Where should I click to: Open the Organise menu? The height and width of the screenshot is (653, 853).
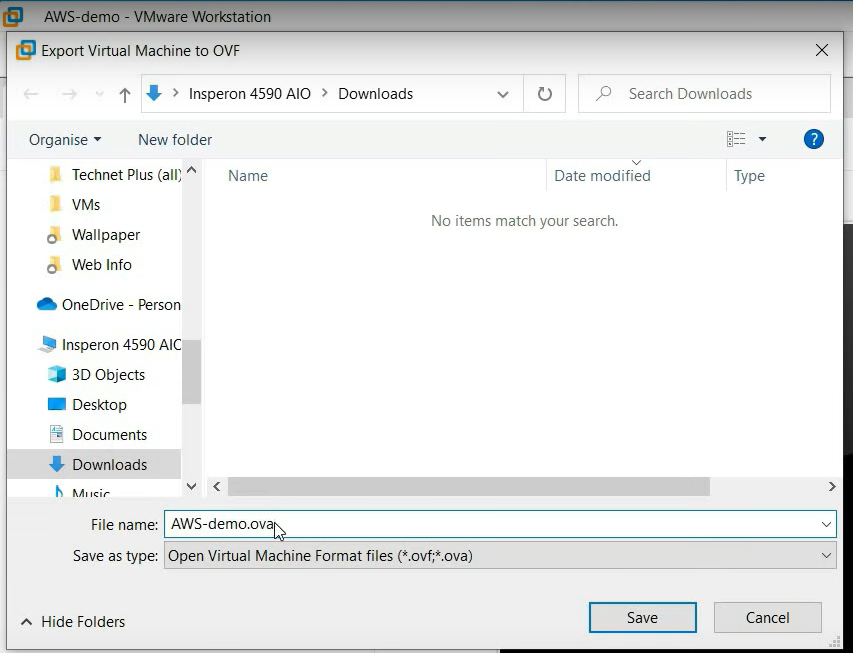[x=65, y=140]
